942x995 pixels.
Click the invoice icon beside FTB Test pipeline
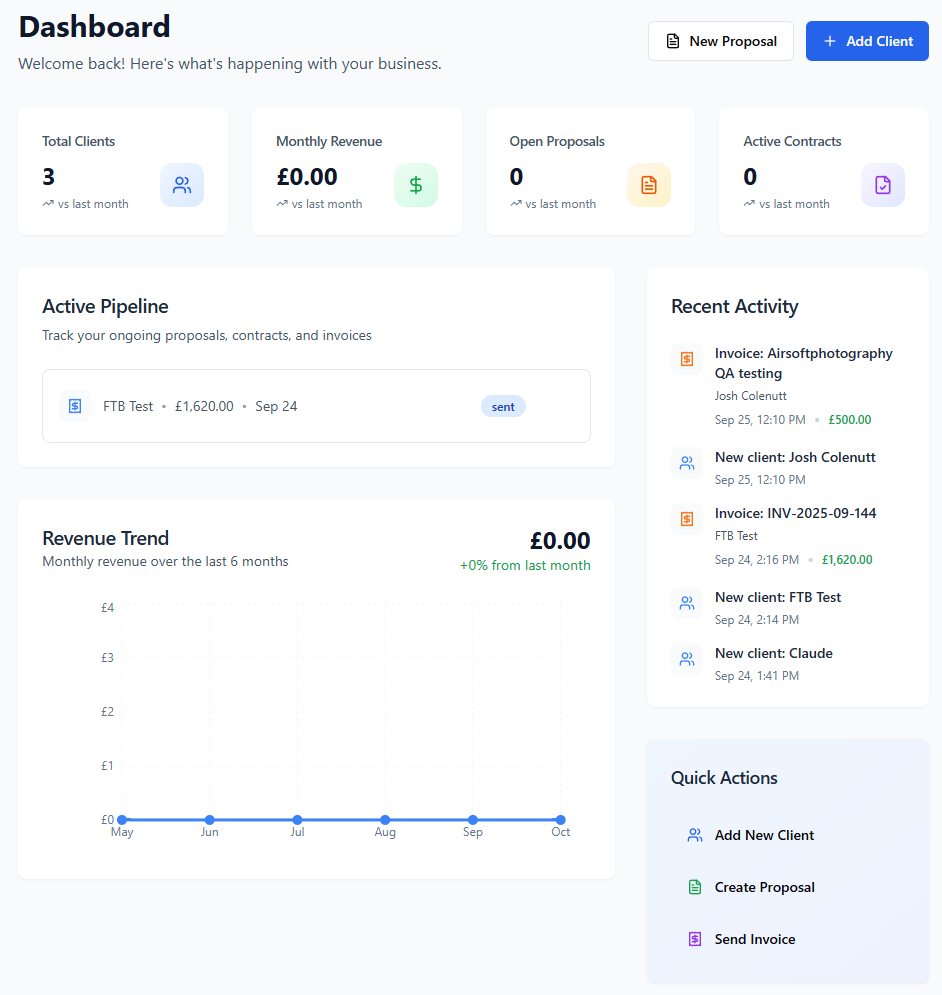[x=75, y=406]
